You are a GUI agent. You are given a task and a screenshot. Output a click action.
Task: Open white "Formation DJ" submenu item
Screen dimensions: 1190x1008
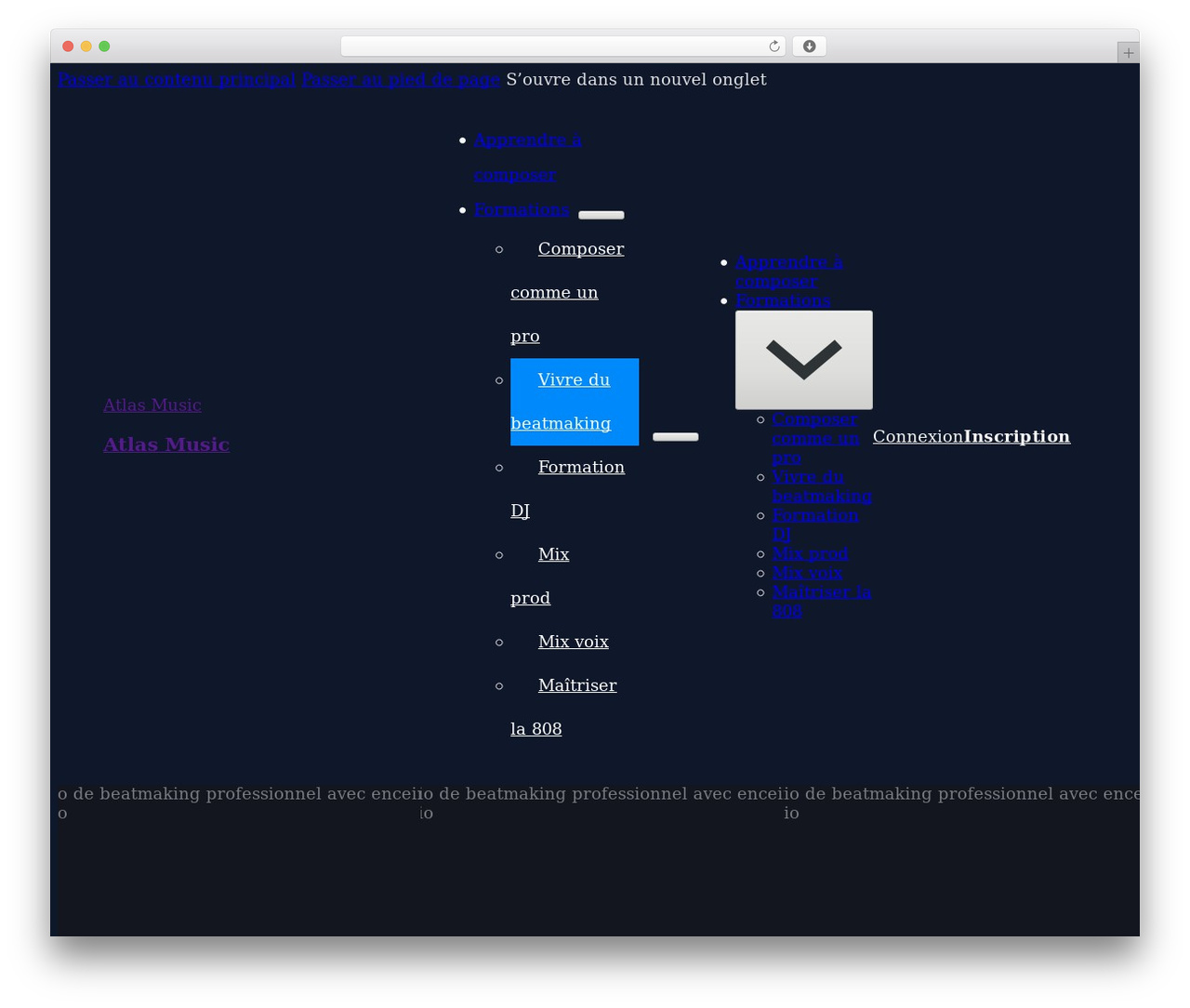567,488
